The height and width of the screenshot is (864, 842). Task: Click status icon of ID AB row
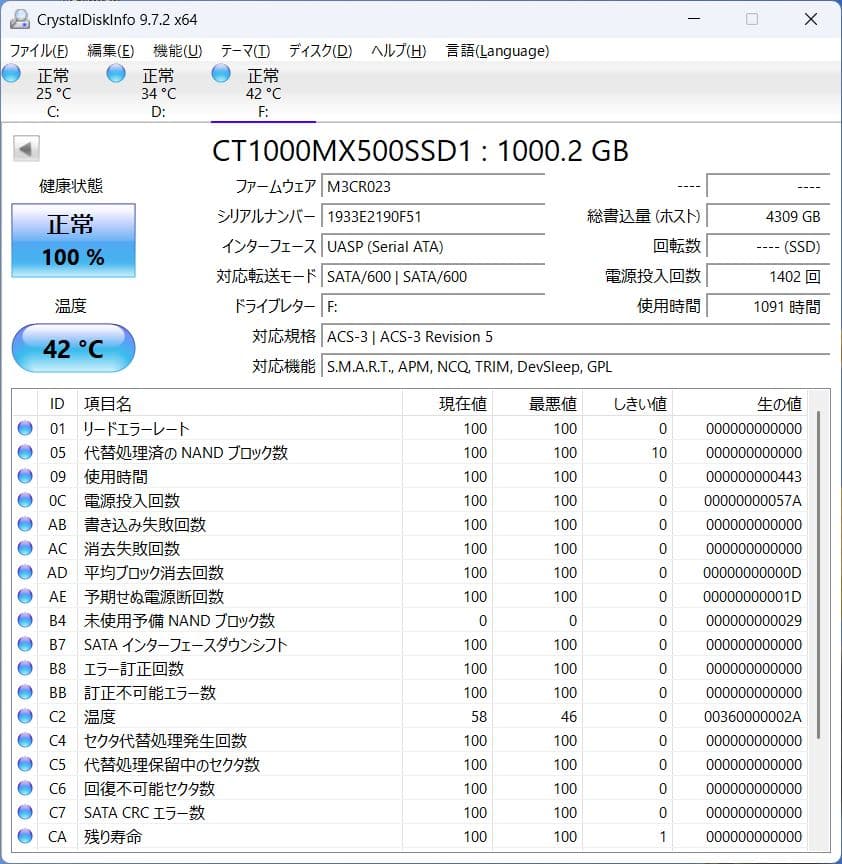25,524
